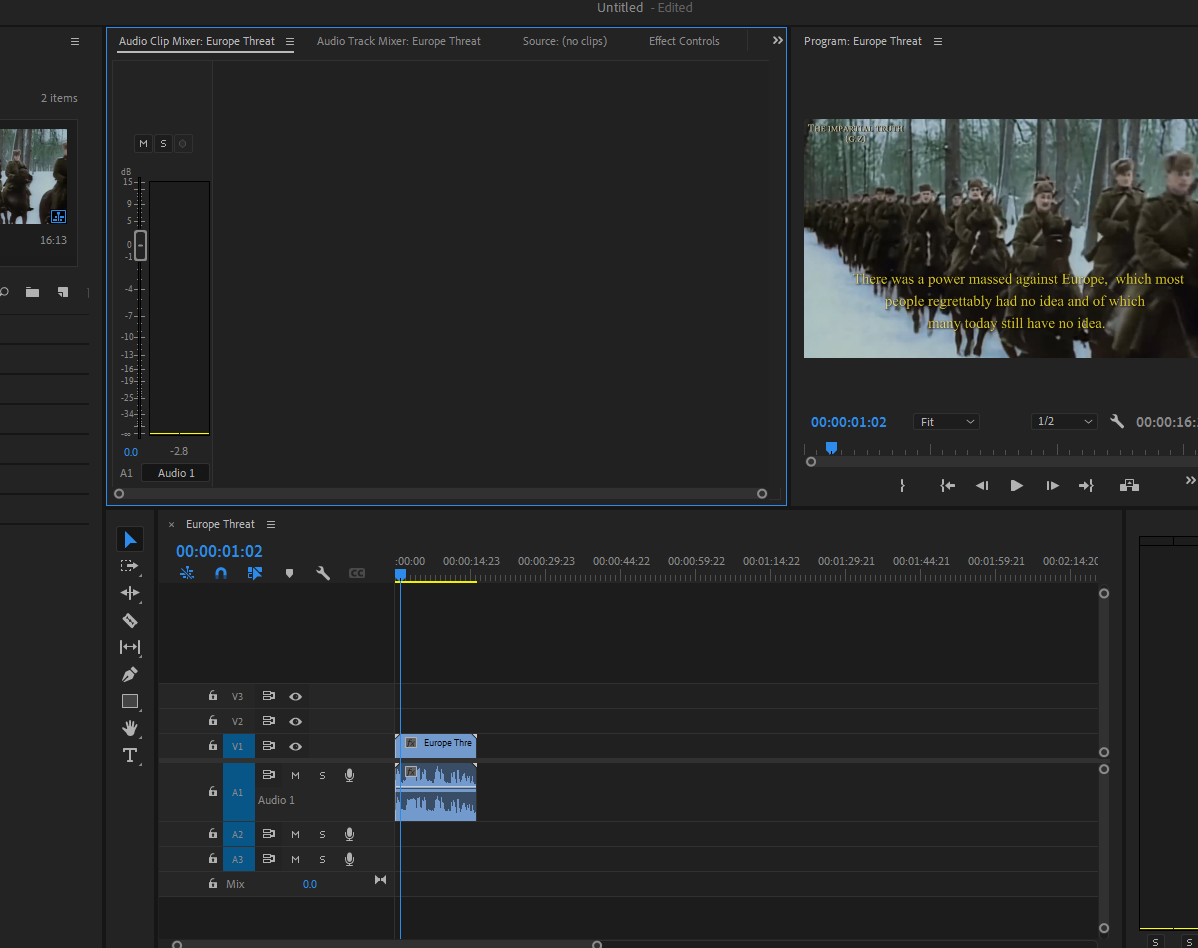The height and width of the screenshot is (948, 1198).
Task: Add a marker in the timeline
Action: pyautogui.click(x=290, y=573)
